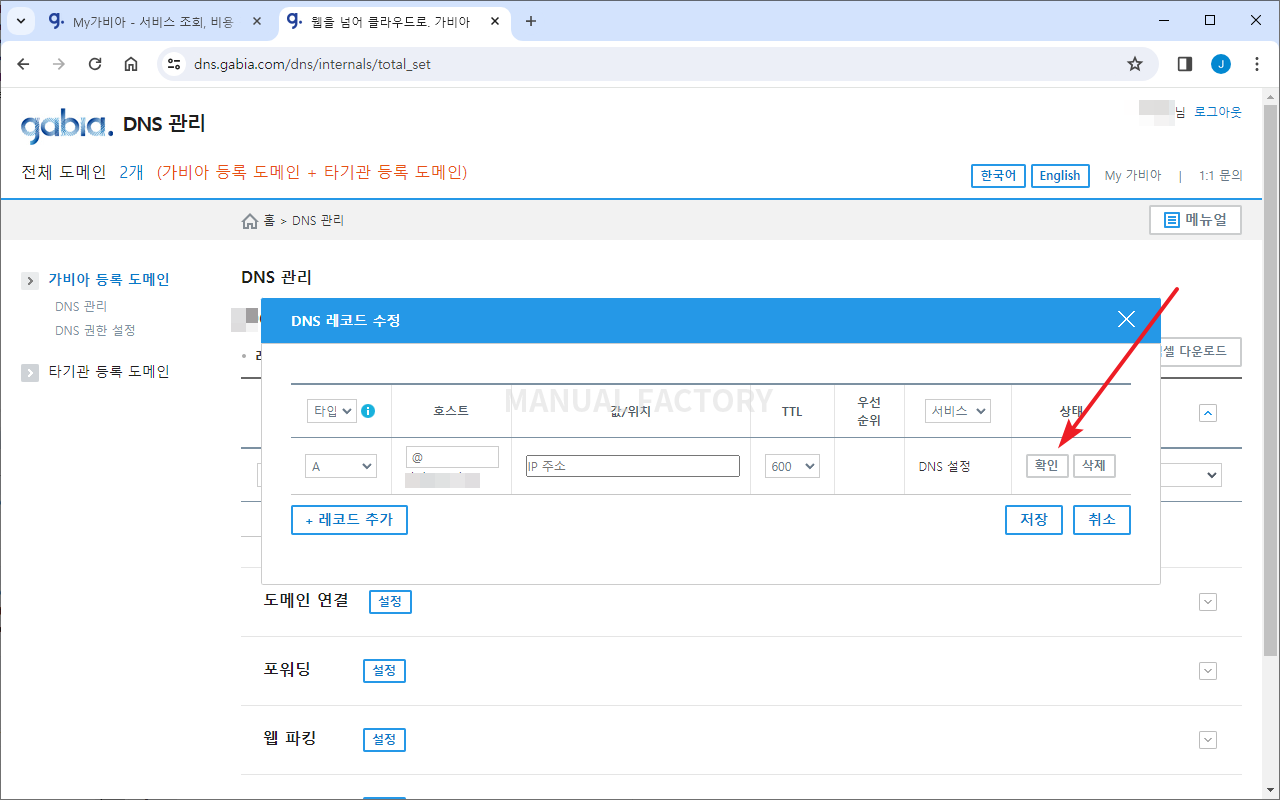1280x800 pixels.
Task: Click the gabia logo
Action: pos(67,126)
